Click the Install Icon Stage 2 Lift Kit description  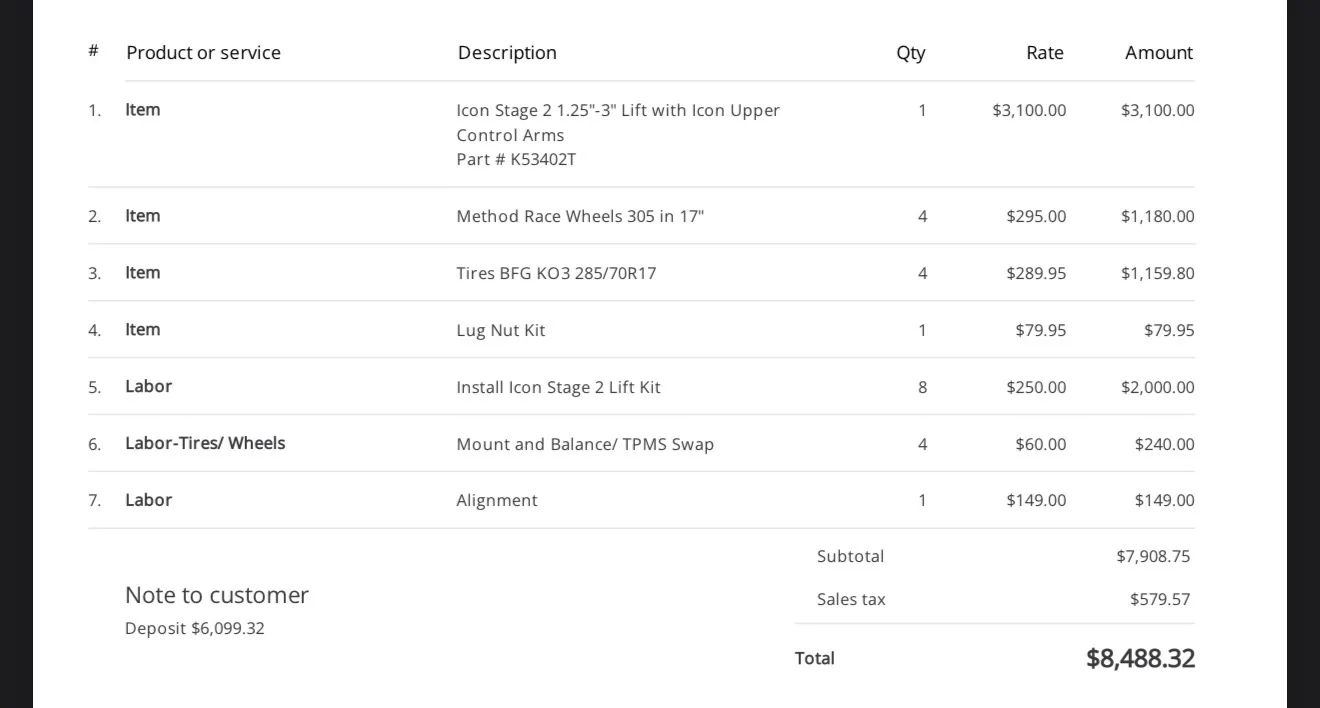(x=558, y=387)
